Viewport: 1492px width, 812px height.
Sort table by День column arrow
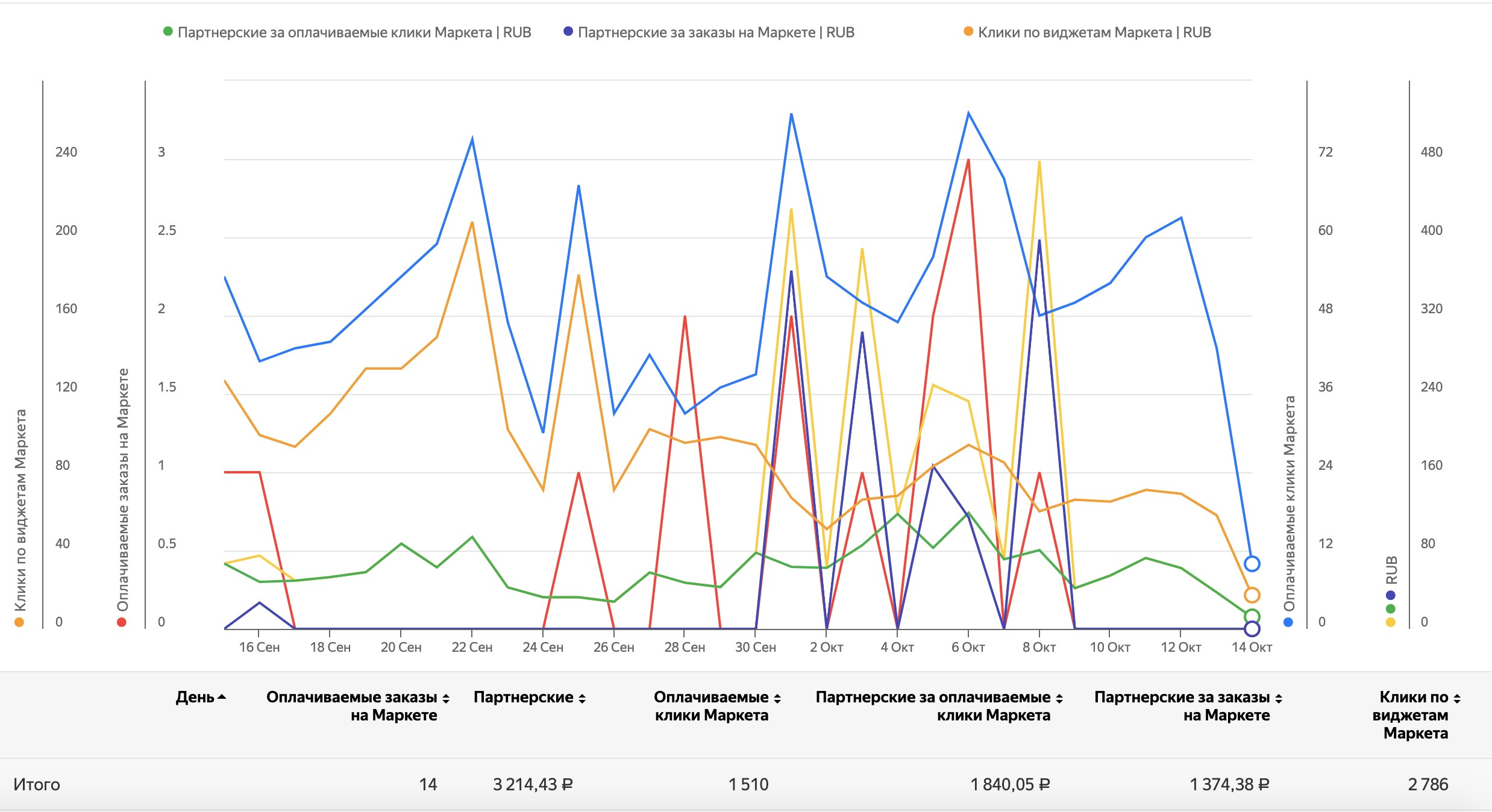coord(222,697)
